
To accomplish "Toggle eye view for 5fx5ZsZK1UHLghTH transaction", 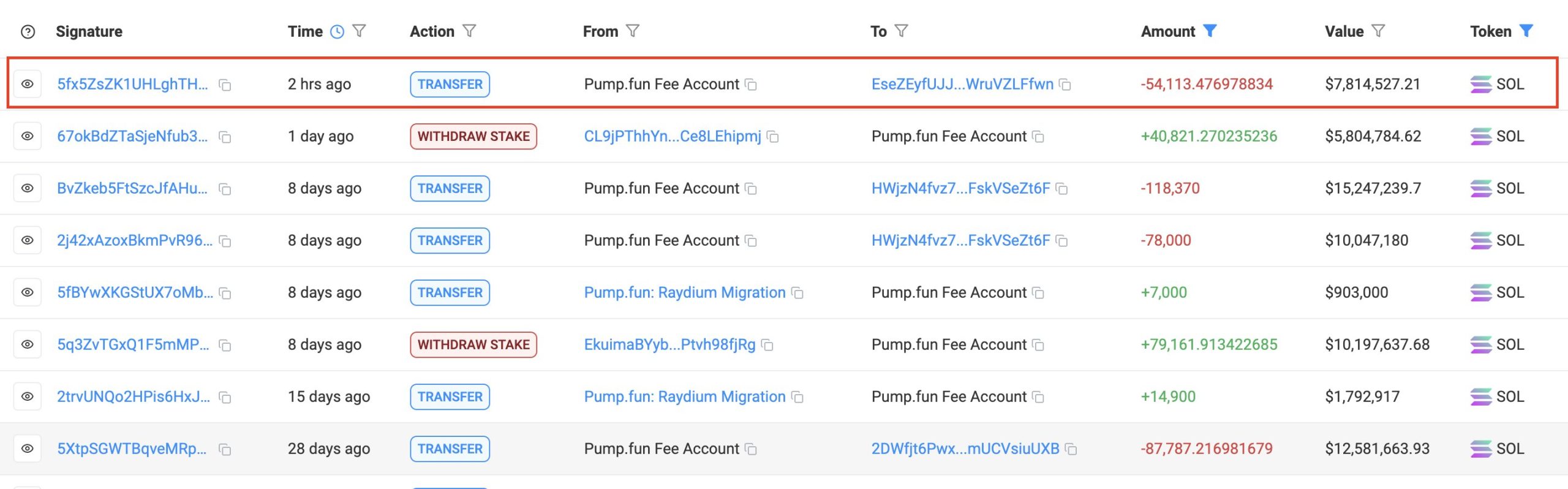I will point(28,84).
